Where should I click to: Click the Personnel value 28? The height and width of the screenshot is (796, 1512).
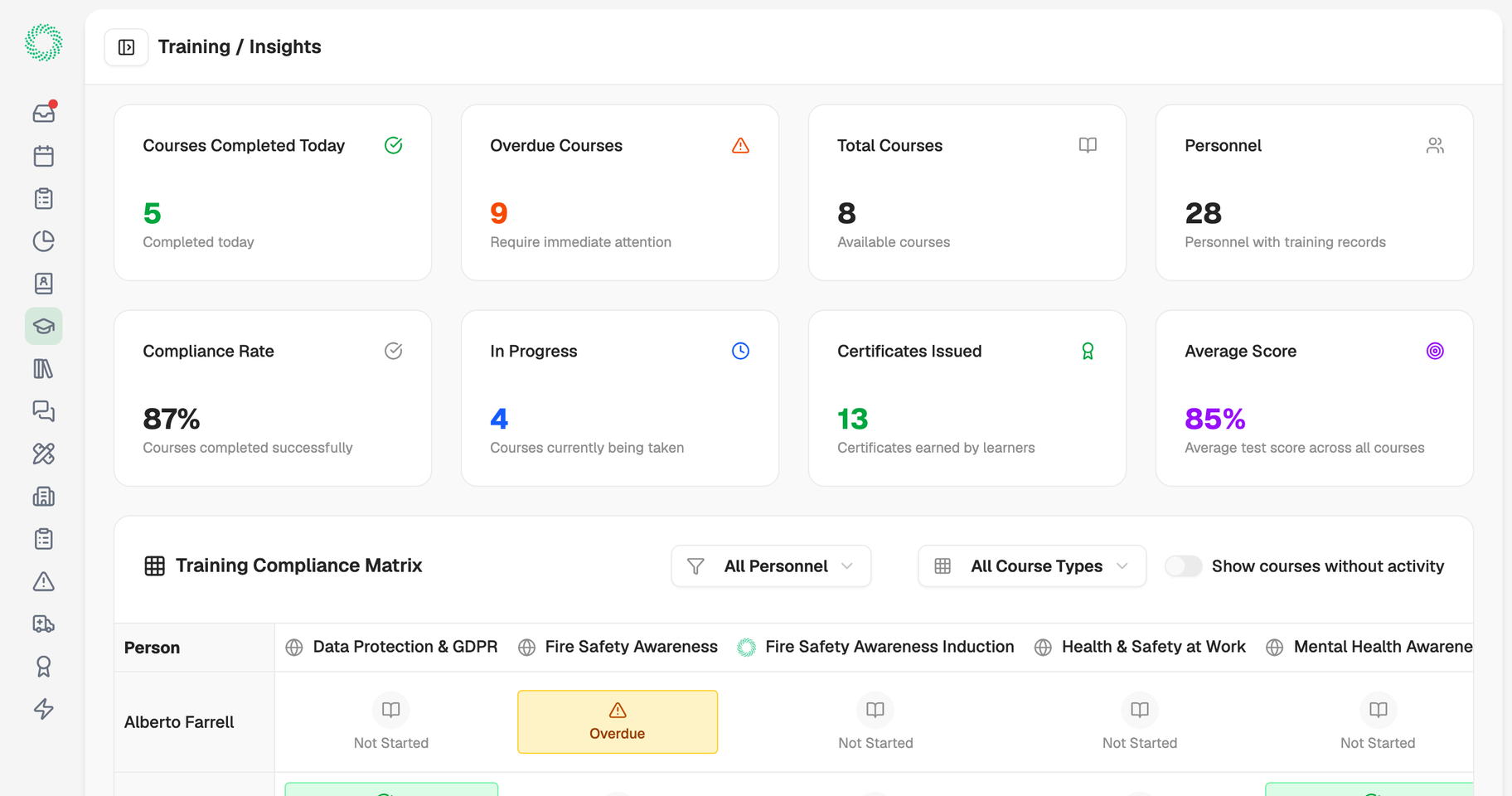(1204, 214)
